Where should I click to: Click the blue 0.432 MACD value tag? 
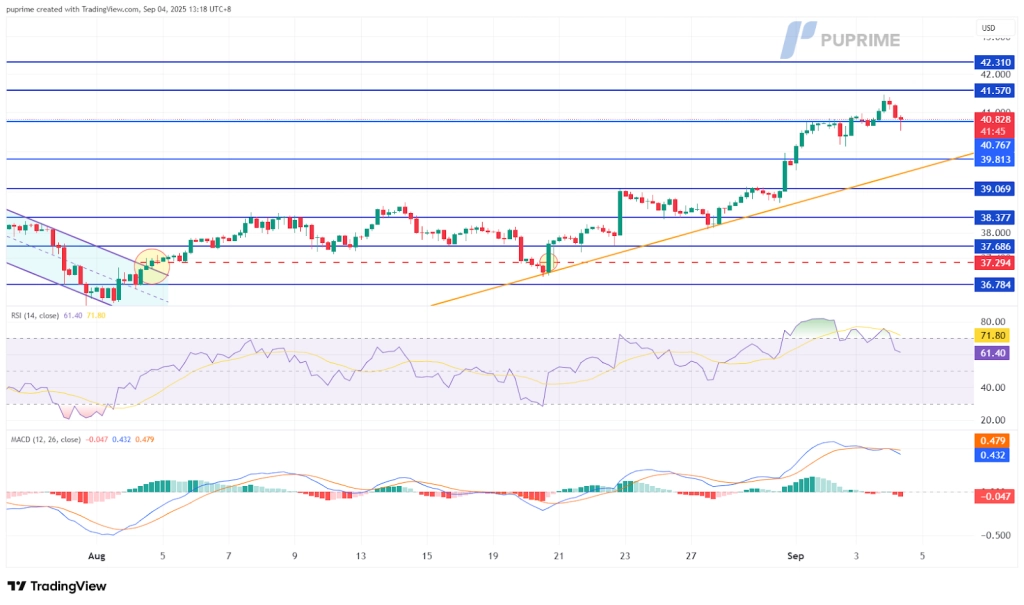[x=994, y=454]
